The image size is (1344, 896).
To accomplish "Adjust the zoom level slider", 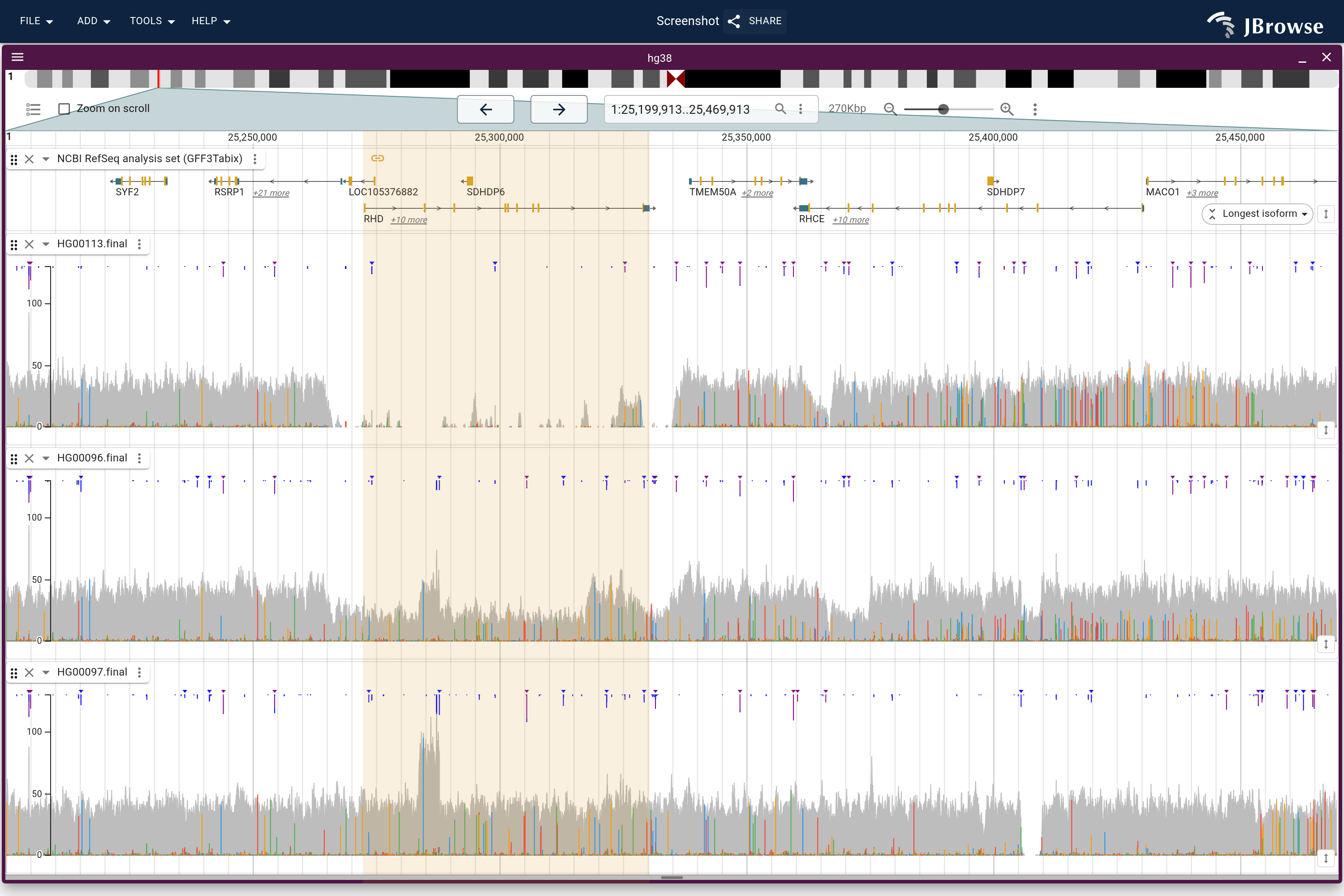I will (948, 109).
